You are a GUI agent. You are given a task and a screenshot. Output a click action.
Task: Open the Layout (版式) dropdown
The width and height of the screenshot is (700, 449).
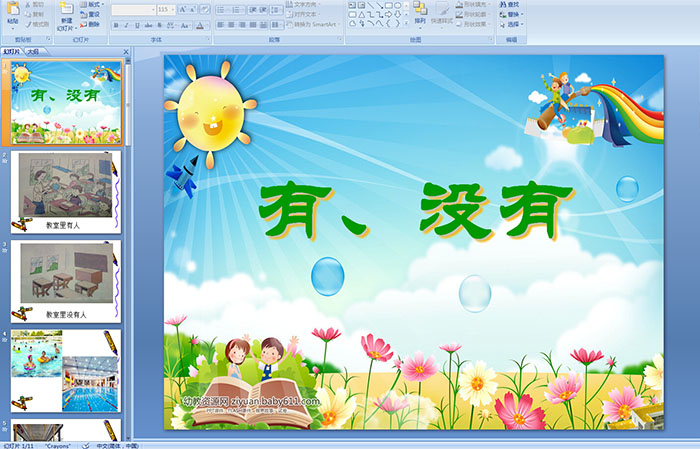click(x=92, y=4)
